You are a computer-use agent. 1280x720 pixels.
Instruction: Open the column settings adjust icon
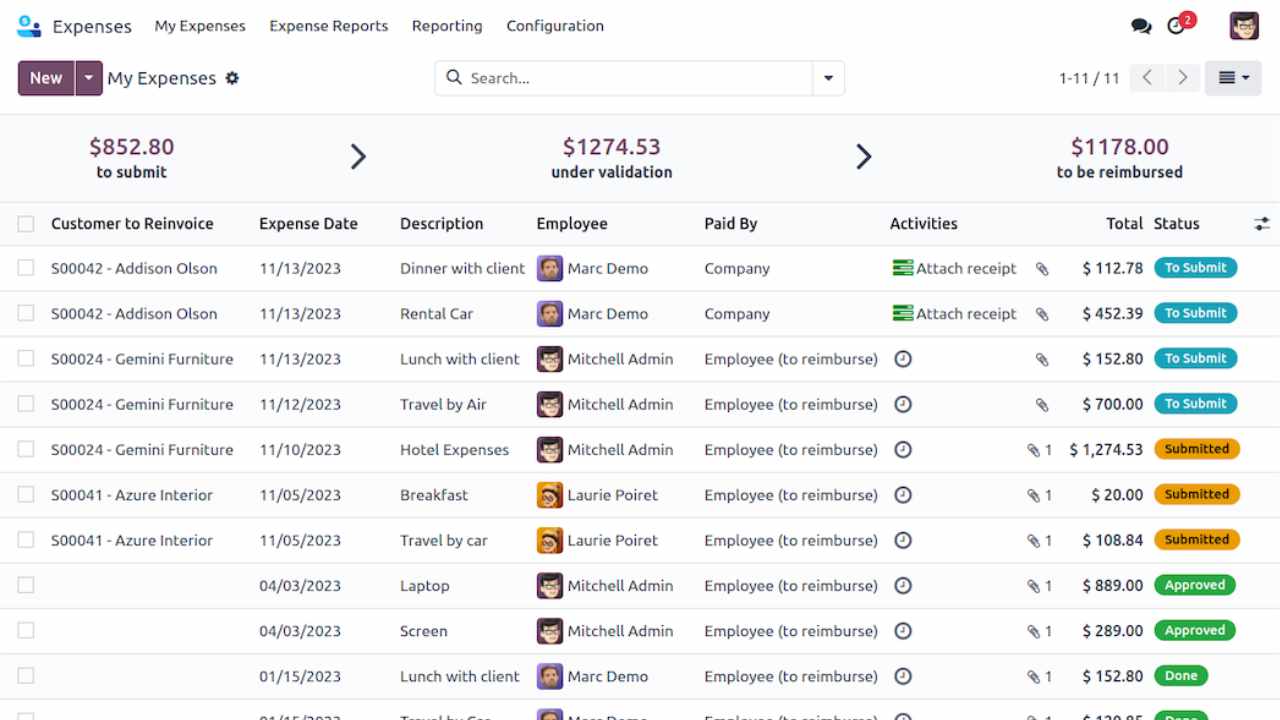tap(1261, 224)
